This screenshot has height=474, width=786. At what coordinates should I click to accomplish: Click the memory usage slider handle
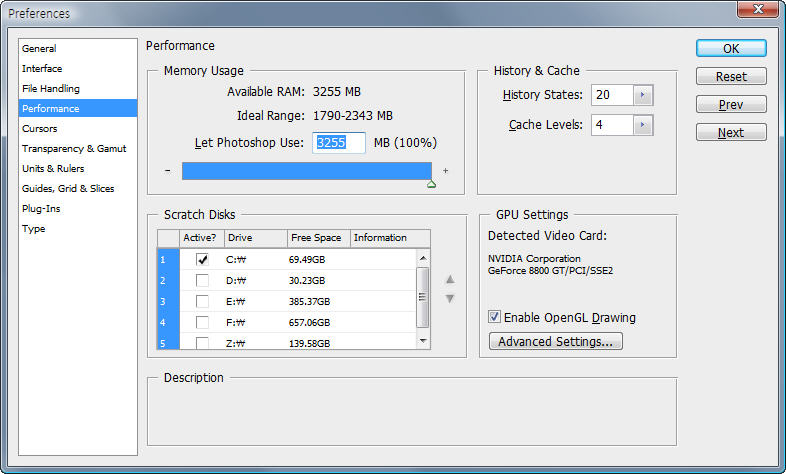click(x=431, y=183)
